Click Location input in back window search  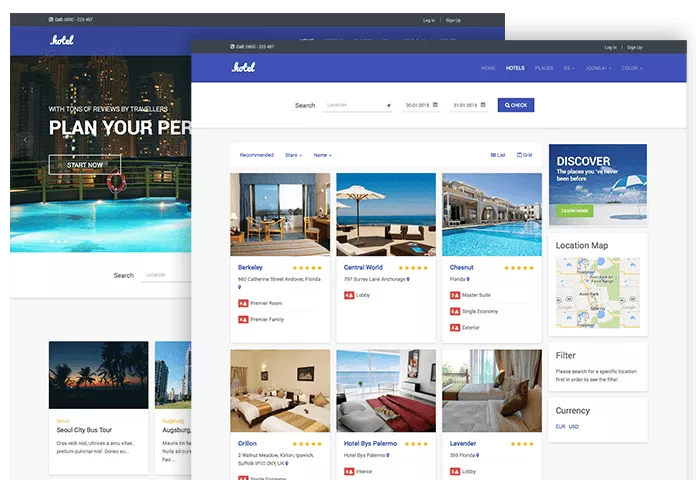[166, 275]
